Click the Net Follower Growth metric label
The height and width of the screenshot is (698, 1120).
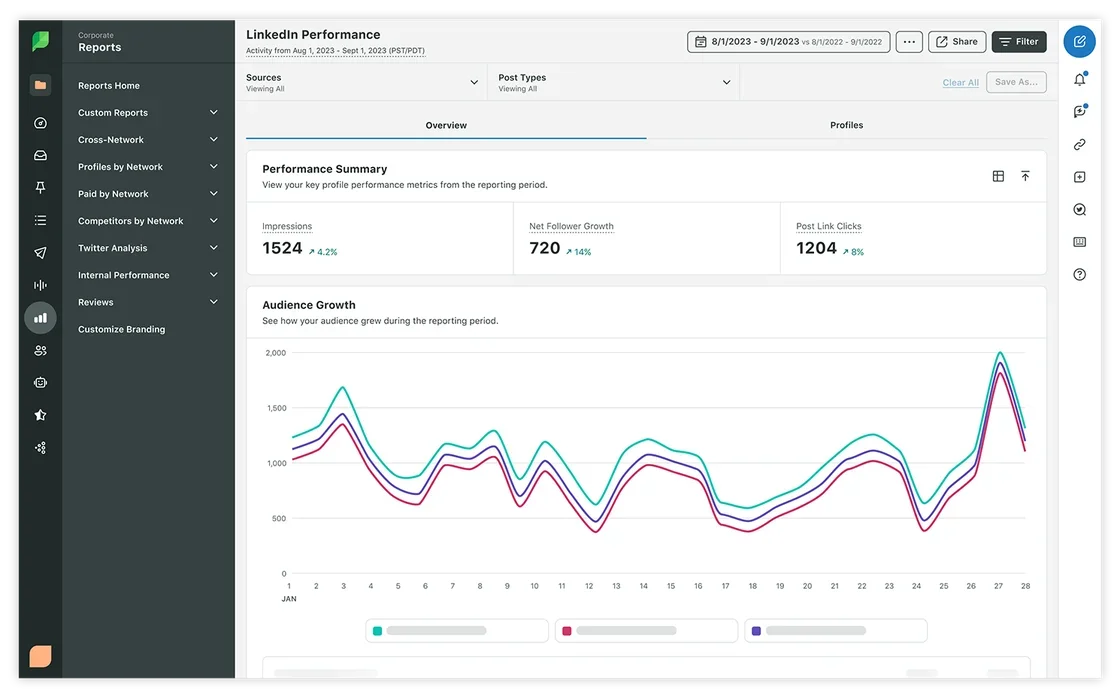[x=571, y=226]
